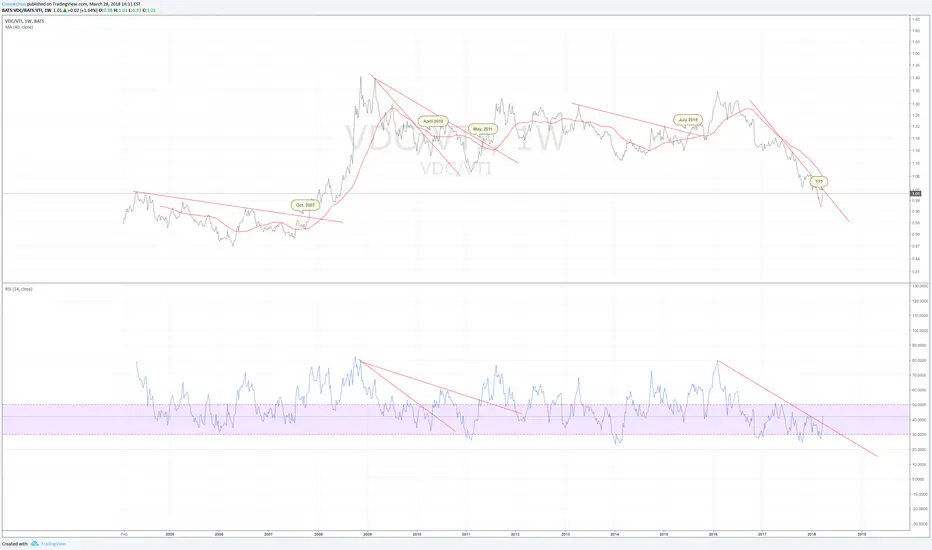This screenshot has width=932, height=550.
Task: Click the 'MA (40, close)' indicator legend
Action: coord(19,27)
